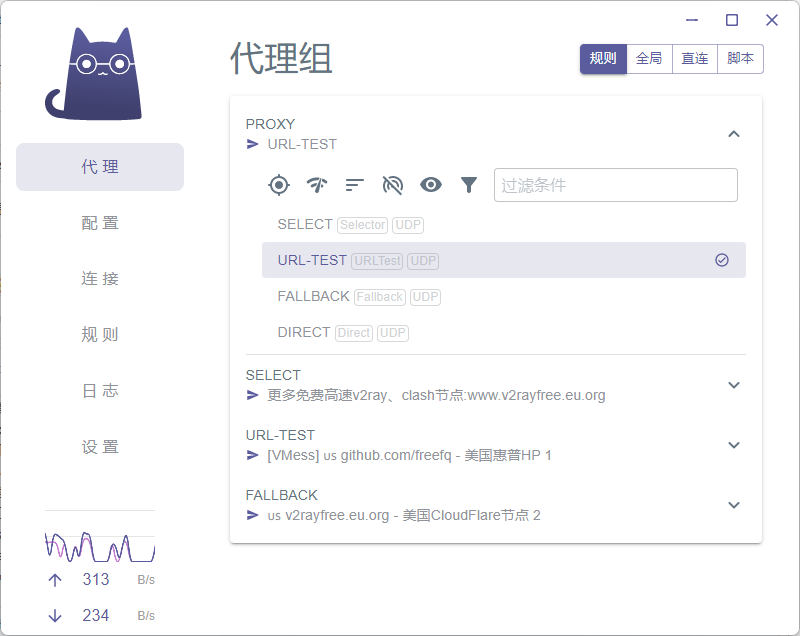Click the hide unavailable proxies icon
800x636 pixels.
click(392, 185)
